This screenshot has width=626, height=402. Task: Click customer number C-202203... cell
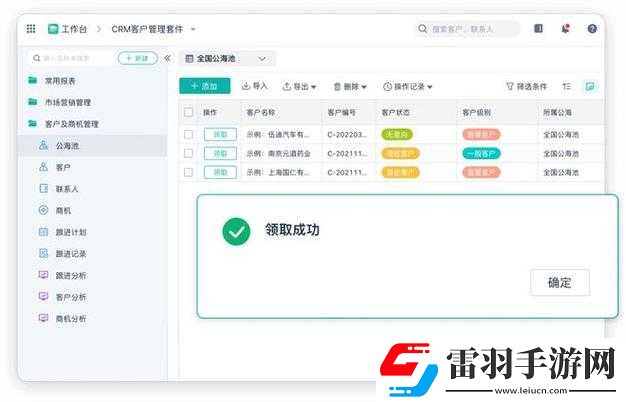(x=347, y=135)
